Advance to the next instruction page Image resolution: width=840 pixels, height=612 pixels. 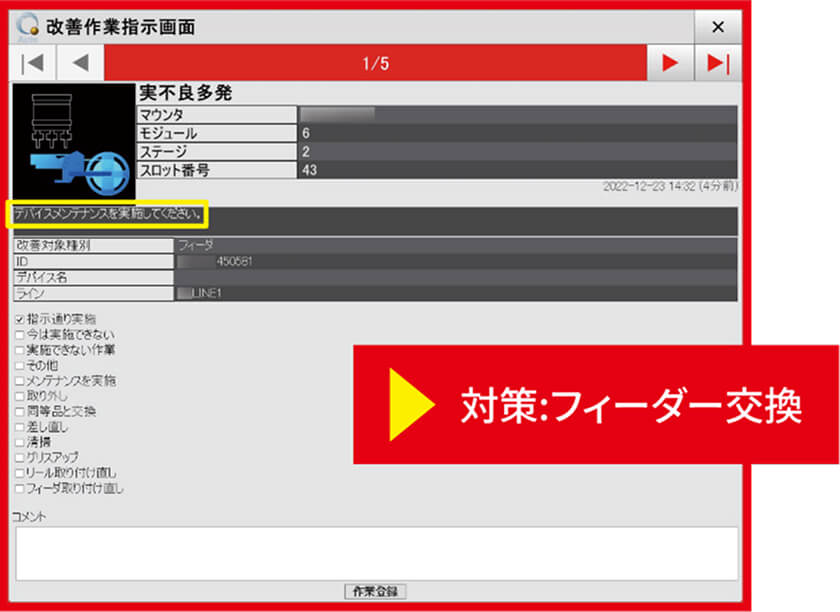pos(670,63)
